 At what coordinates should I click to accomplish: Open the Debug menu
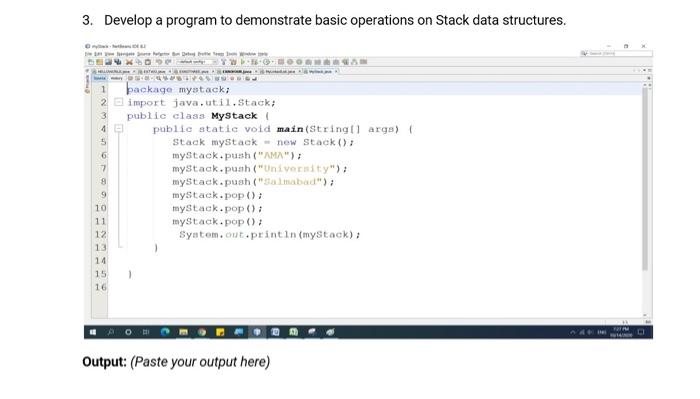tap(188, 54)
